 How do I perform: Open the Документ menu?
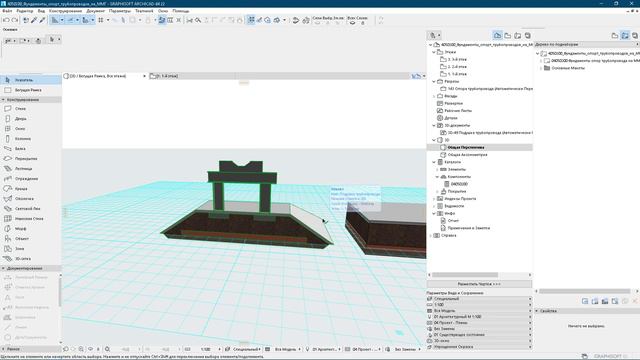coord(96,11)
